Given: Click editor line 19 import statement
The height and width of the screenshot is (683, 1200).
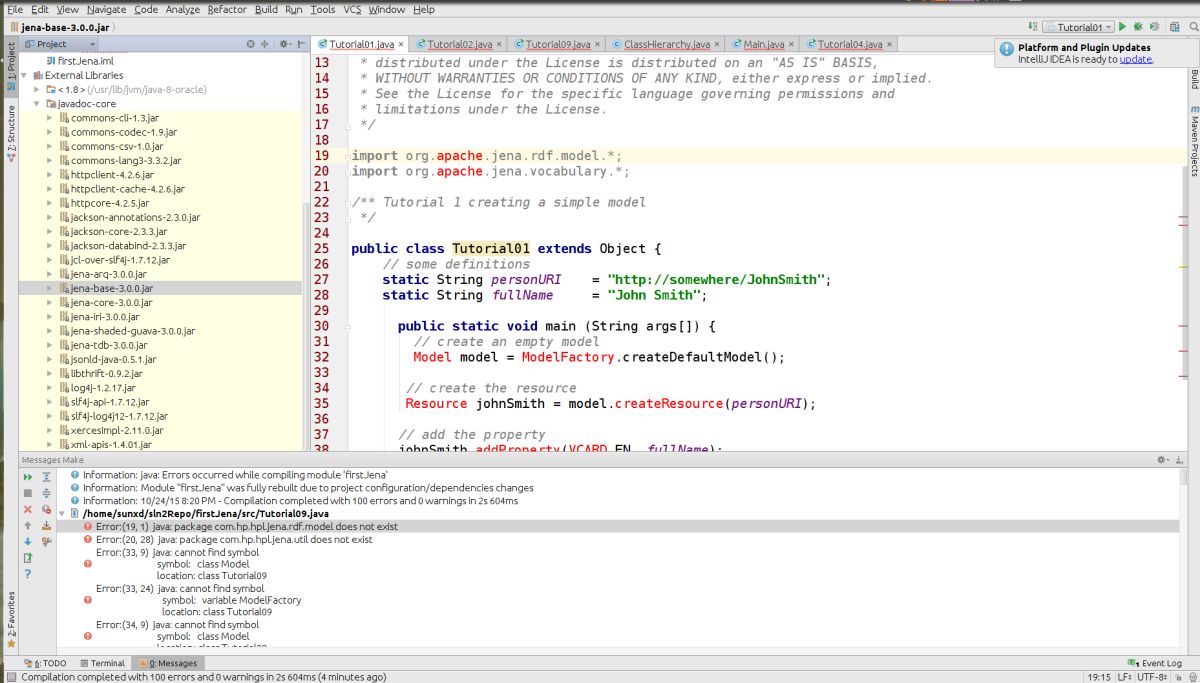Looking at the screenshot, I should 487,156.
